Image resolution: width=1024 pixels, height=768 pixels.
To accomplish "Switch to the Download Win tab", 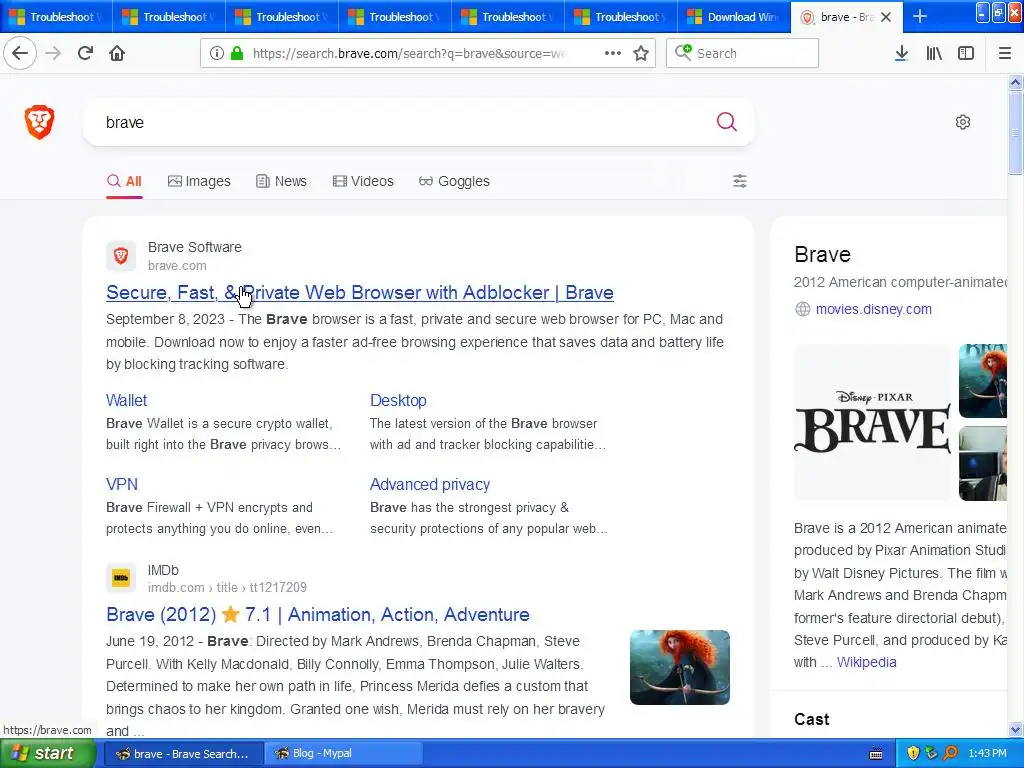I will point(733,17).
